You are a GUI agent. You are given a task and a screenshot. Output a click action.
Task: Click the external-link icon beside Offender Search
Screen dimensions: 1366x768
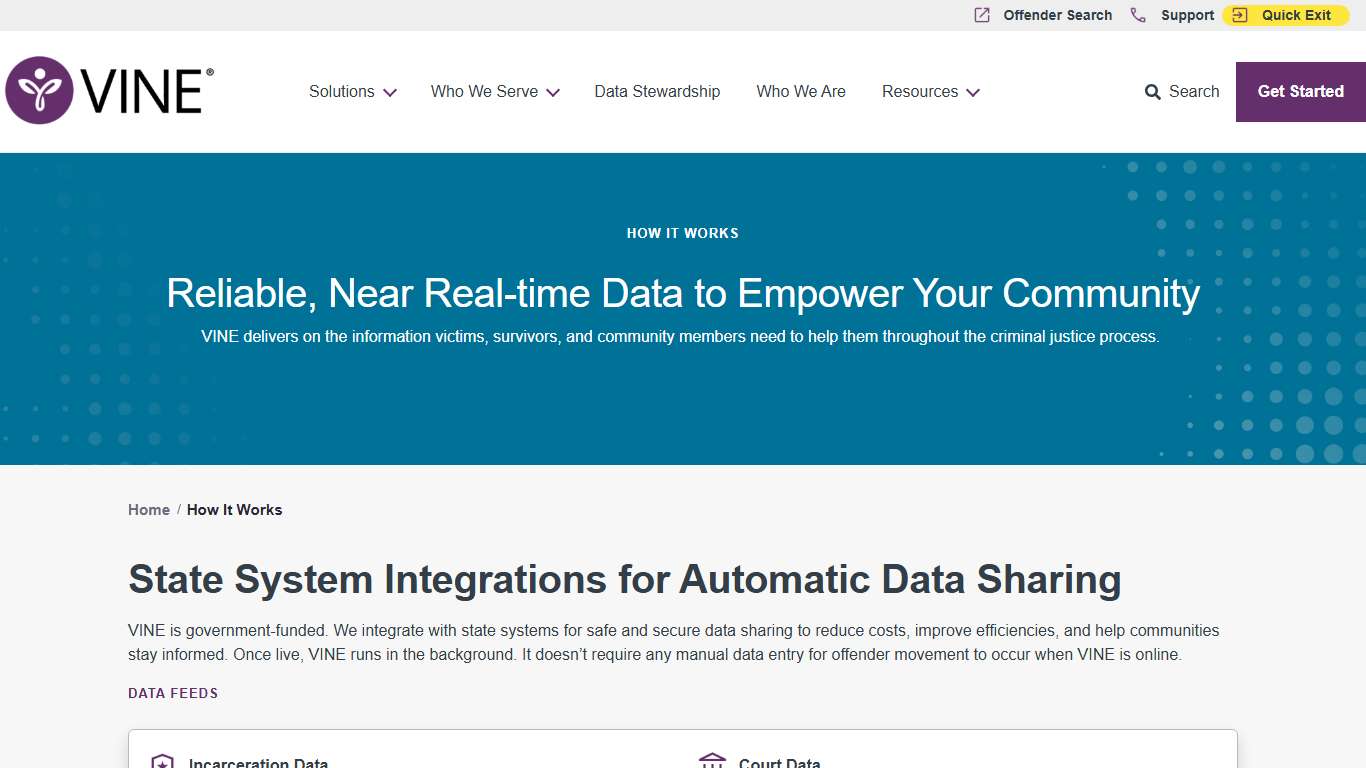pos(980,15)
